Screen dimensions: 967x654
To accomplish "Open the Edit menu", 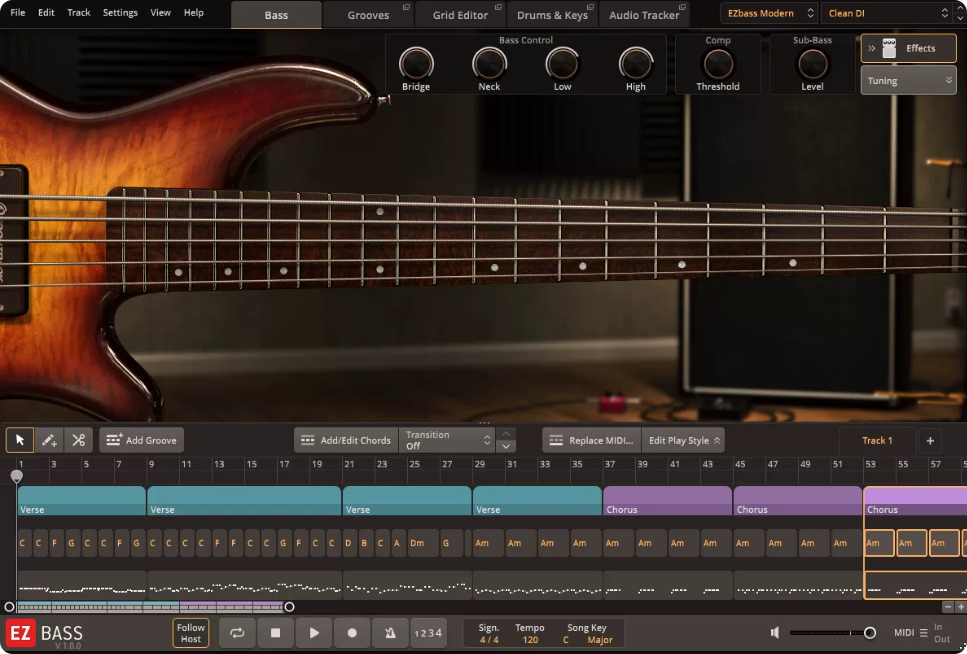I will (x=46, y=12).
